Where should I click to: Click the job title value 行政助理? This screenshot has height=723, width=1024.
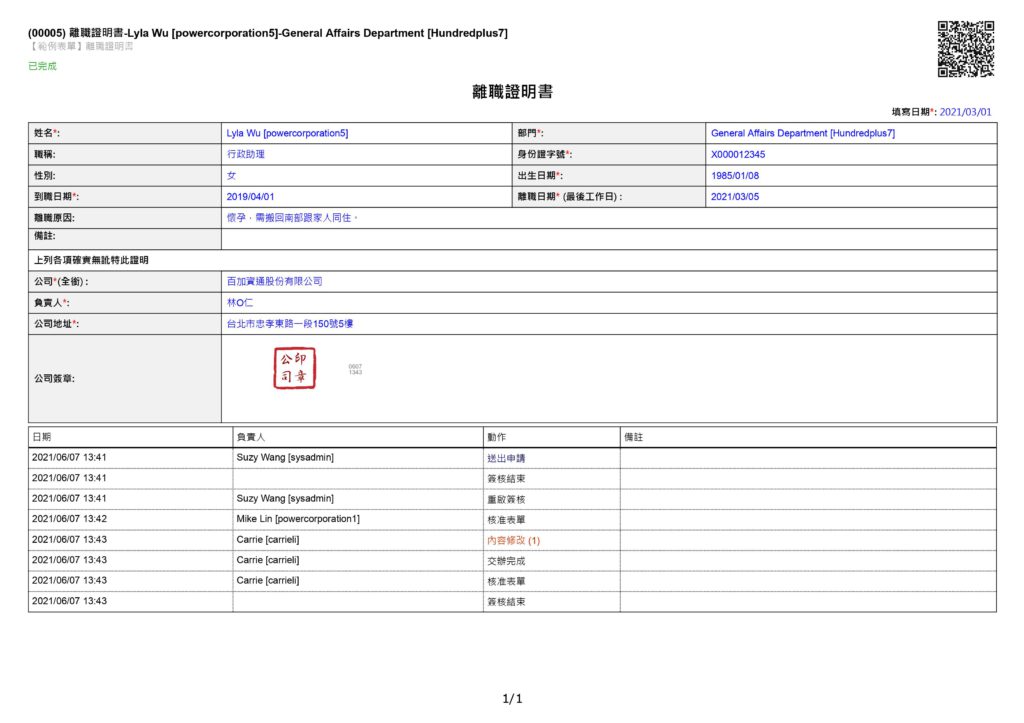(x=246, y=155)
